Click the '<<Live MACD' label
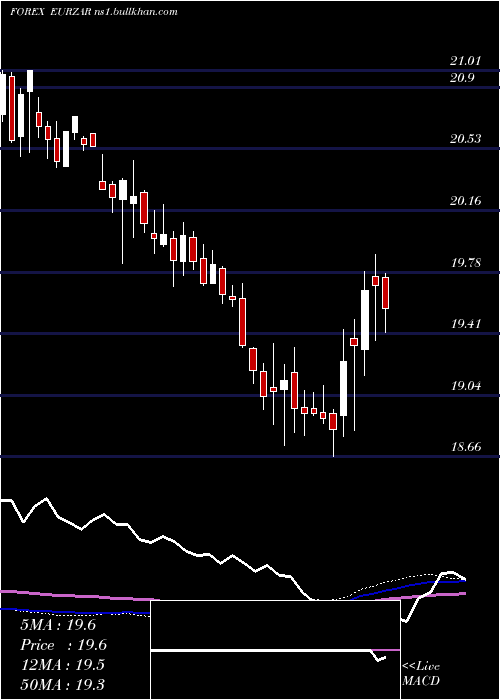This screenshot has height=700, width=500. pos(421,673)
